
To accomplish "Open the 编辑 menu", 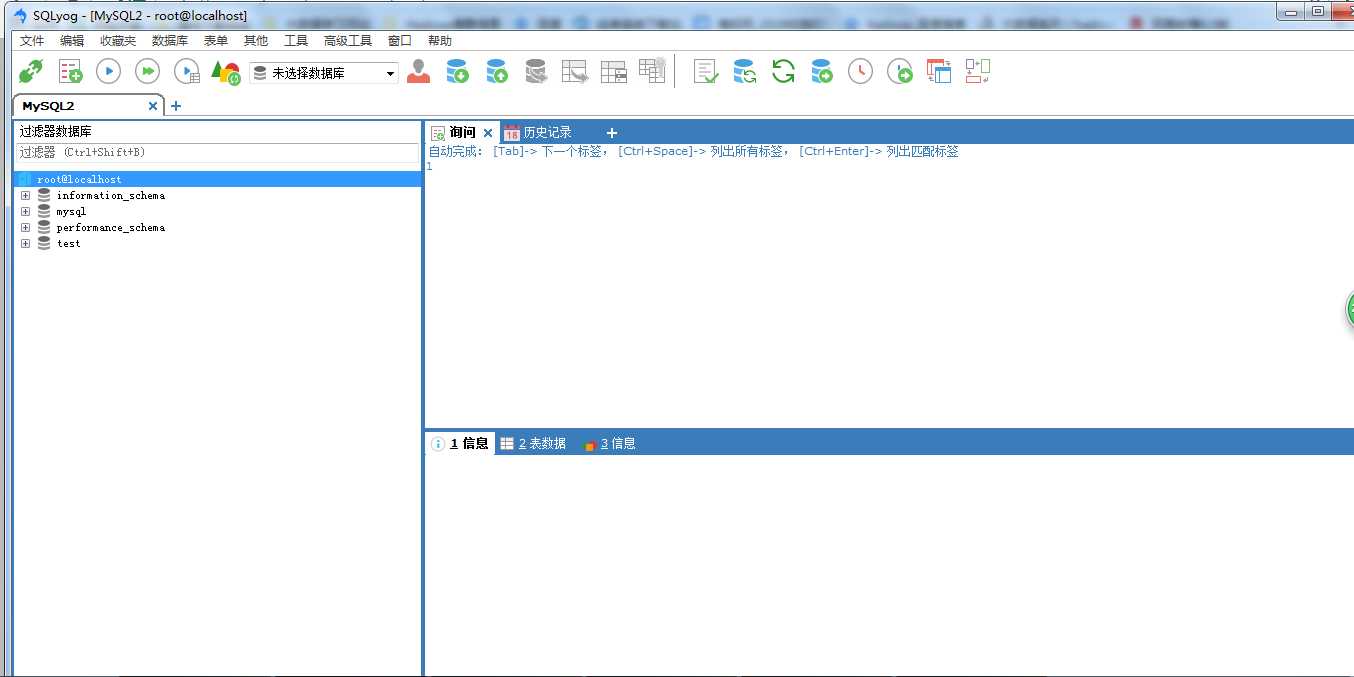I will [72, 41].
